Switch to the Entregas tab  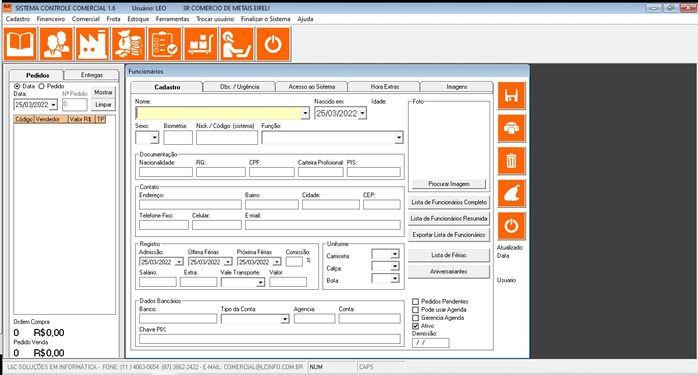[92, 75]
